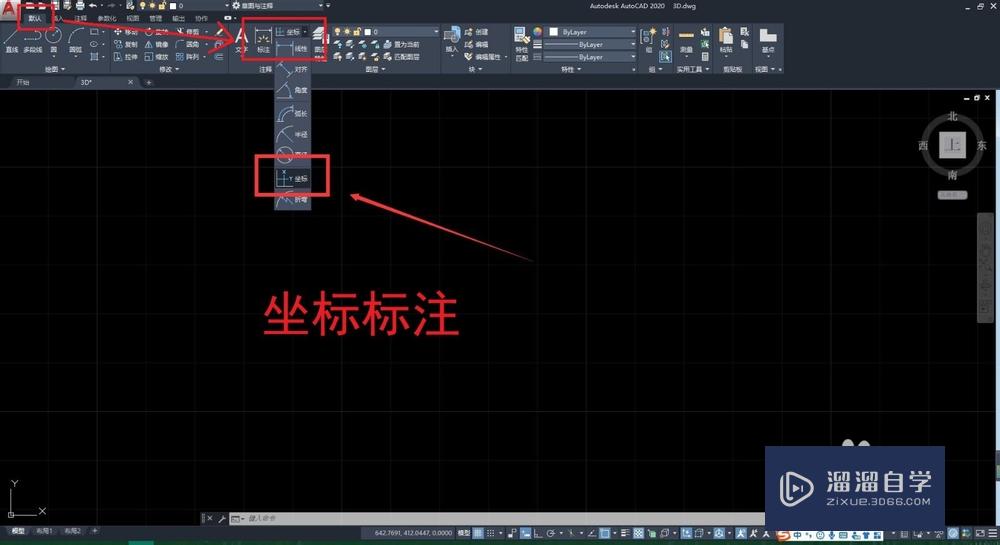The height and width of the screenshot is (545, 1000).
Task: Open the dimension type dropdown arrow
Action: [x=305, y=32]
